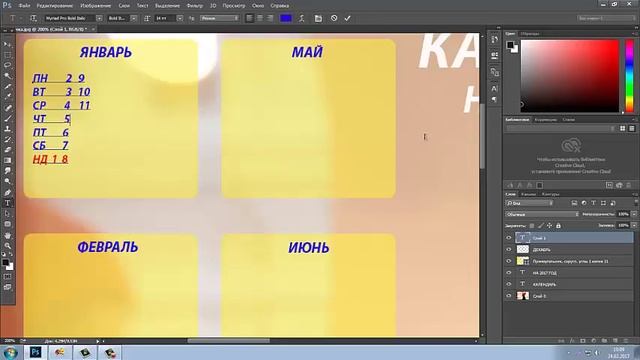Viewport: 640px width, 360px height.
Task: Open the Файл menu
Action: (24, 6)
